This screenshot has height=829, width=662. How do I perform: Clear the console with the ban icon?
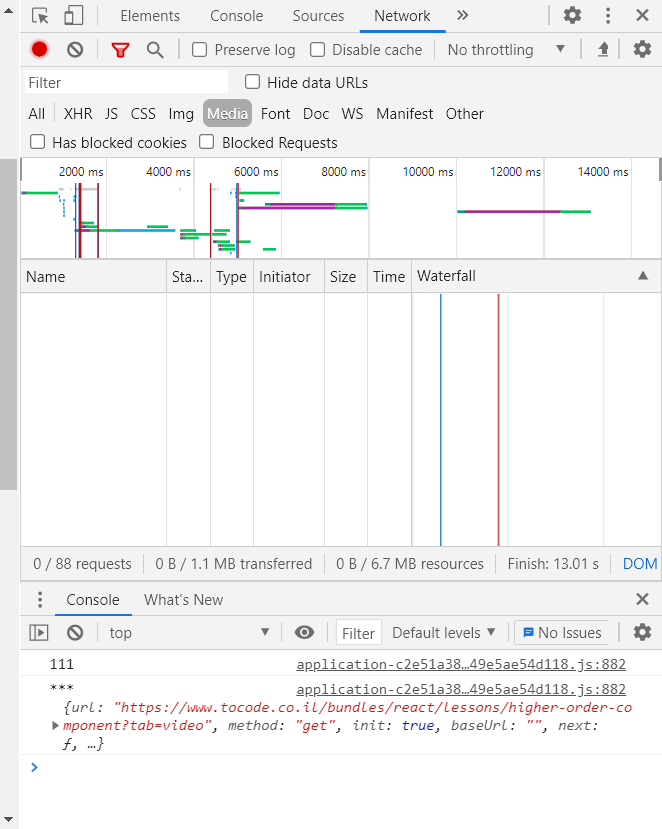pos(75,632)
